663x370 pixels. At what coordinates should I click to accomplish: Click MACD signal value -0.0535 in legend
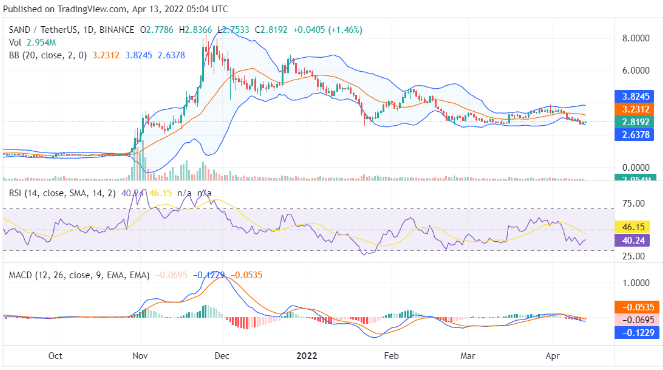pyautogui.click(x=247, y=275)
